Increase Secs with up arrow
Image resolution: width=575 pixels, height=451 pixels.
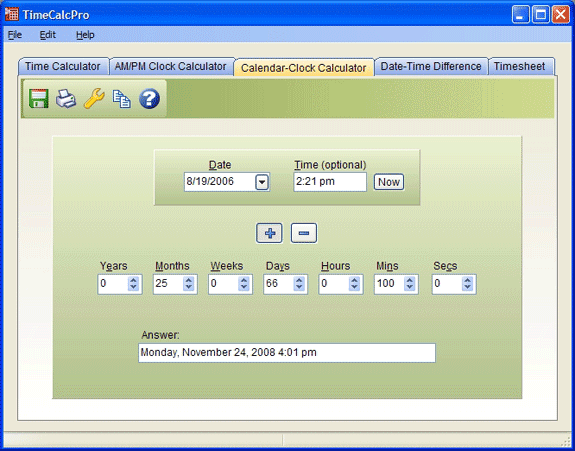pos(467,280)
